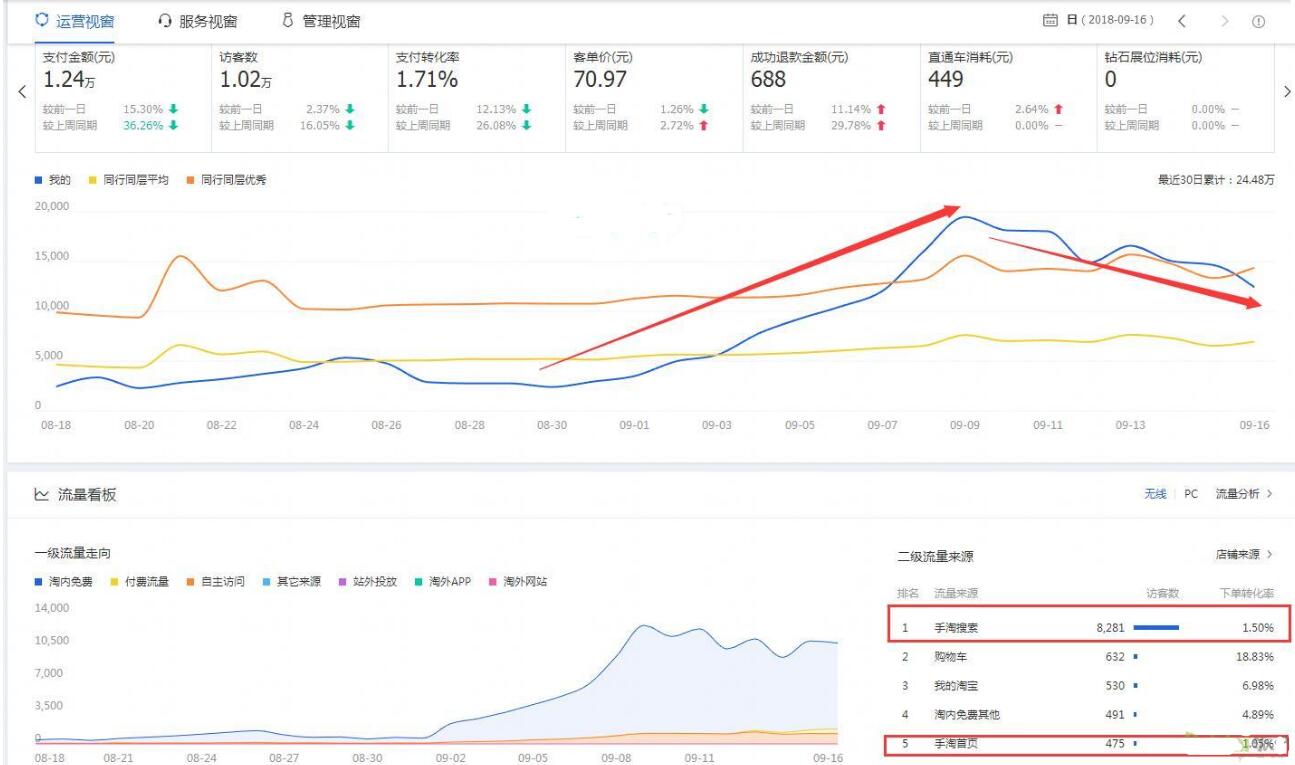
Task: Click the 29.78% week-over-week refund change
Action: coord(851,125)
